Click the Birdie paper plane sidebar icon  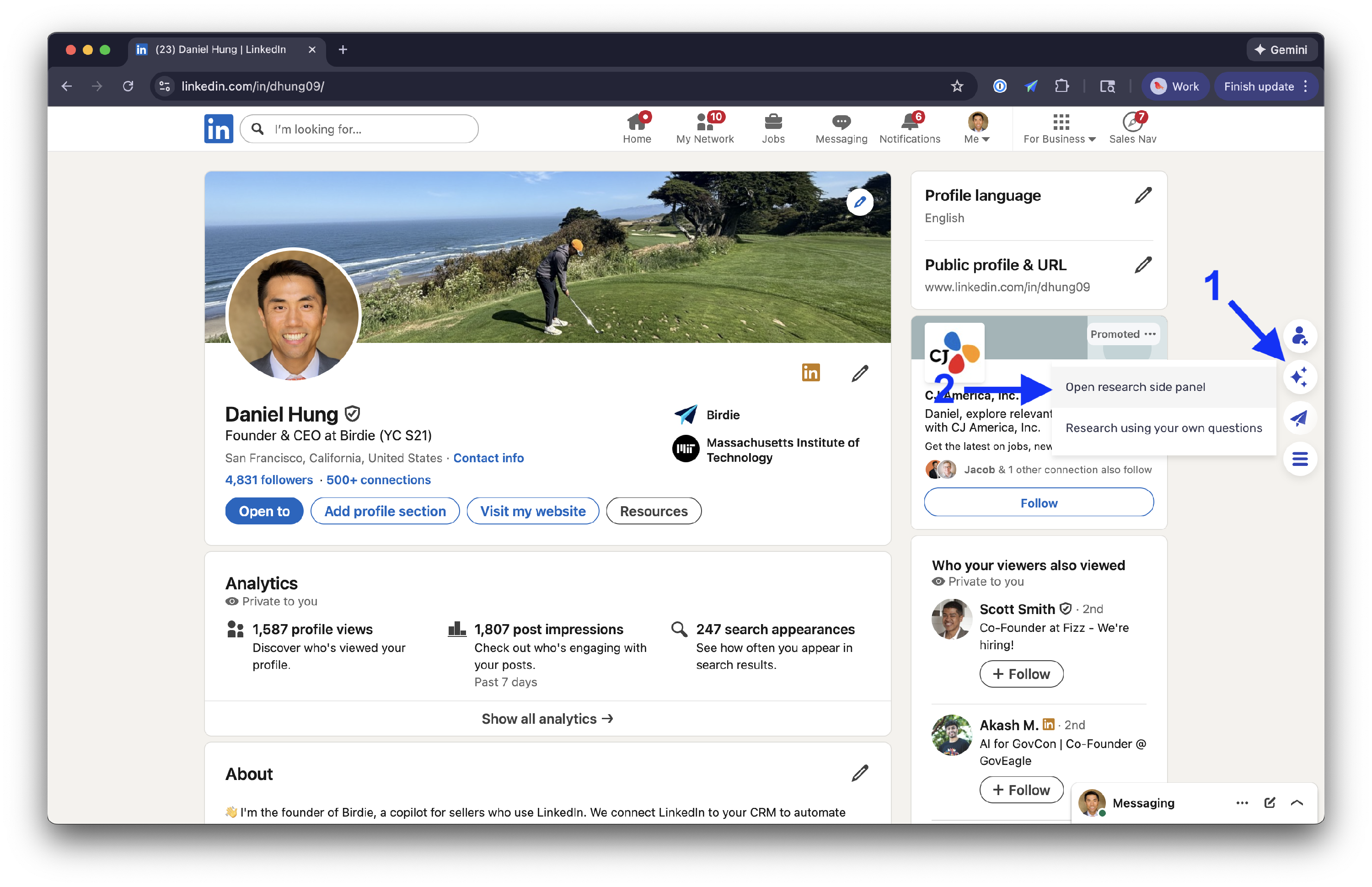(x=1299, y=418)
